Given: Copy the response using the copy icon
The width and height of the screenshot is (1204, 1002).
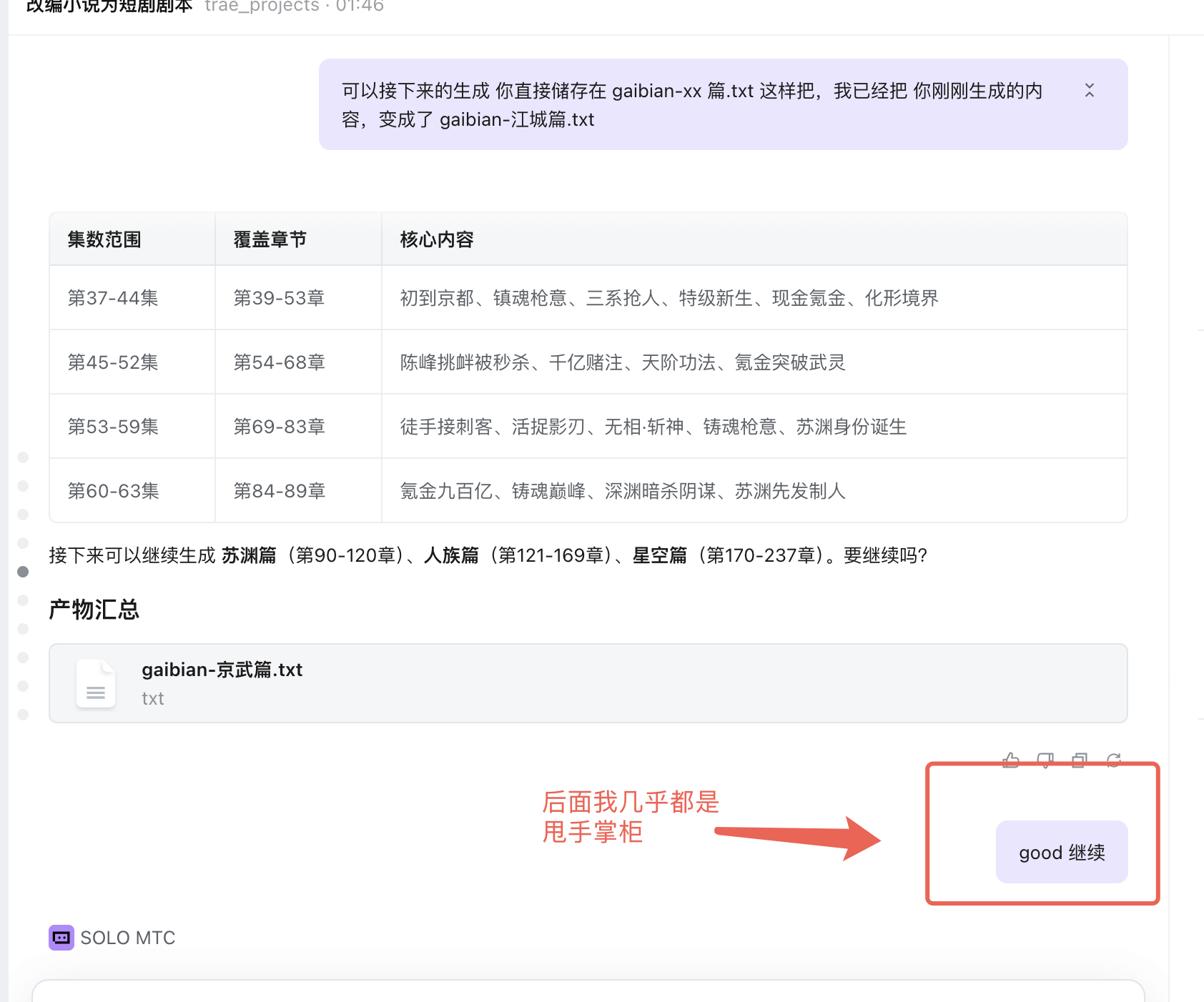Looking at the screenshot, I should (x=1080, y=760).
